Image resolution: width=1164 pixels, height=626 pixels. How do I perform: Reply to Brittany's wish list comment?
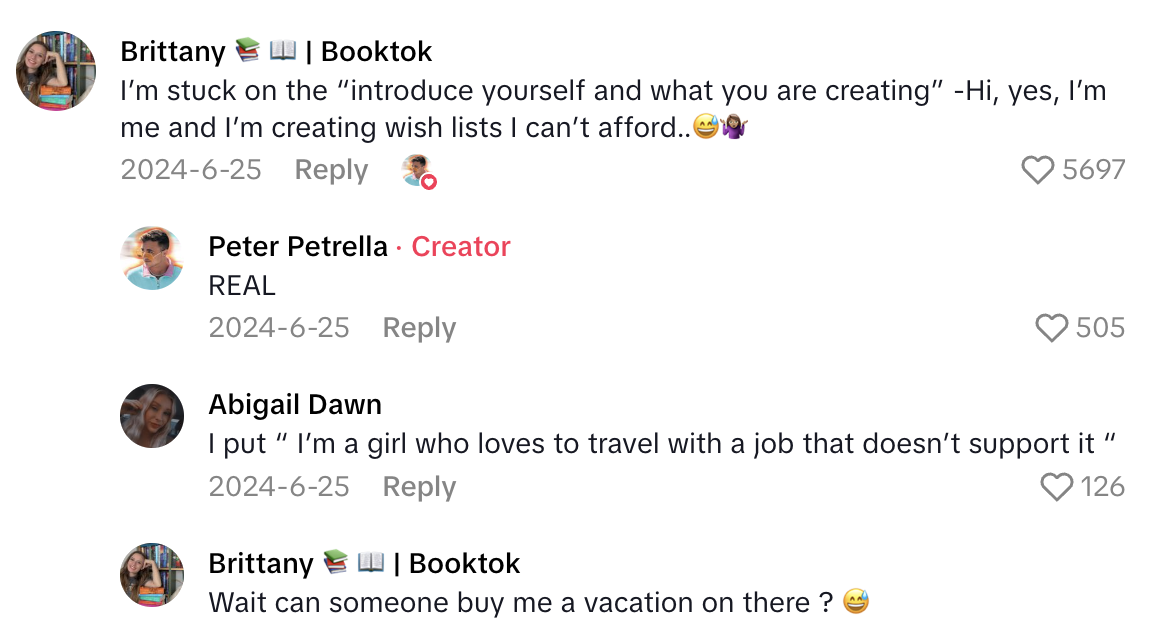(331, 170)
